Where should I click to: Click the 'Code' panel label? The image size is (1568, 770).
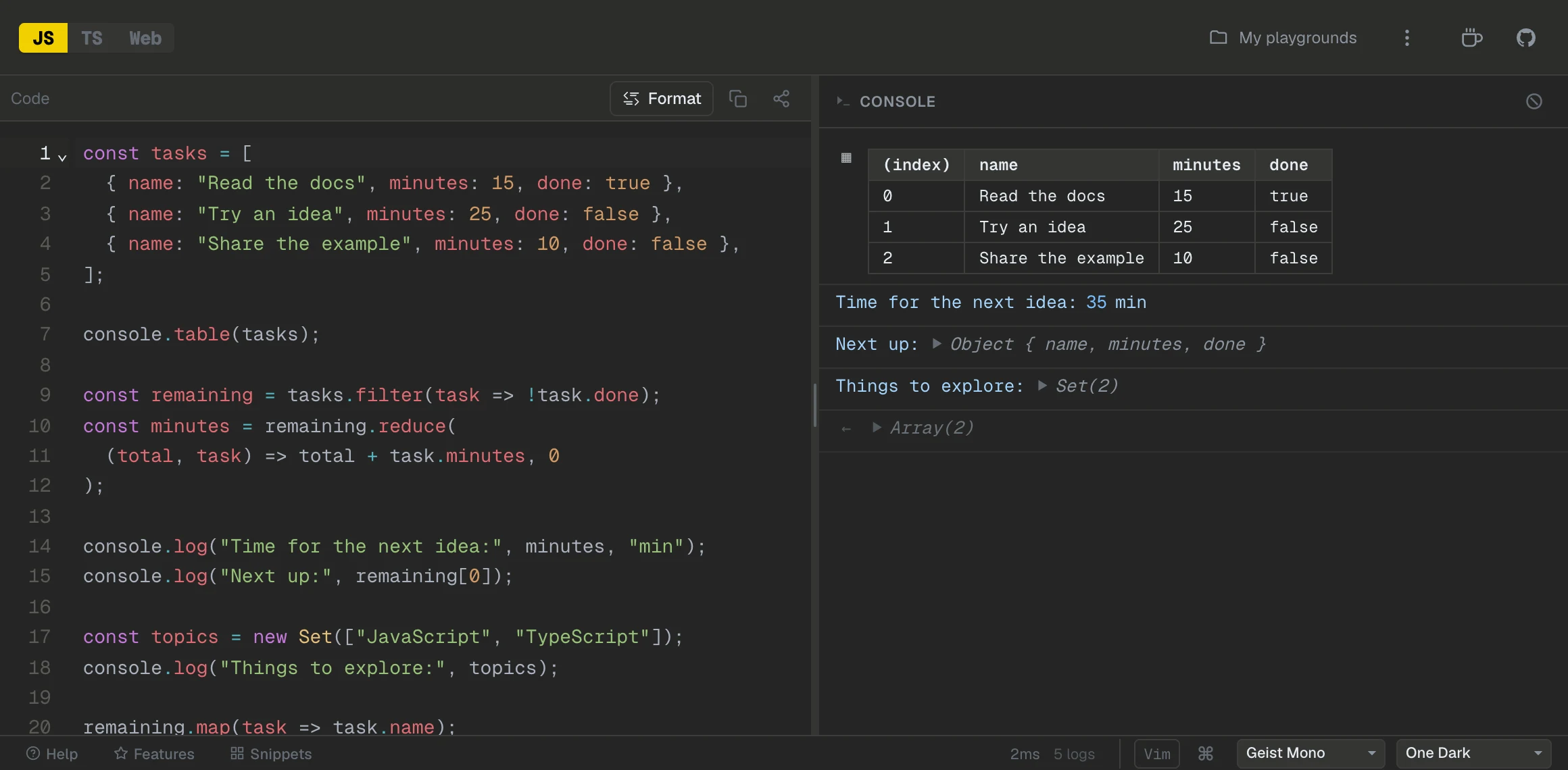[30, 99]
